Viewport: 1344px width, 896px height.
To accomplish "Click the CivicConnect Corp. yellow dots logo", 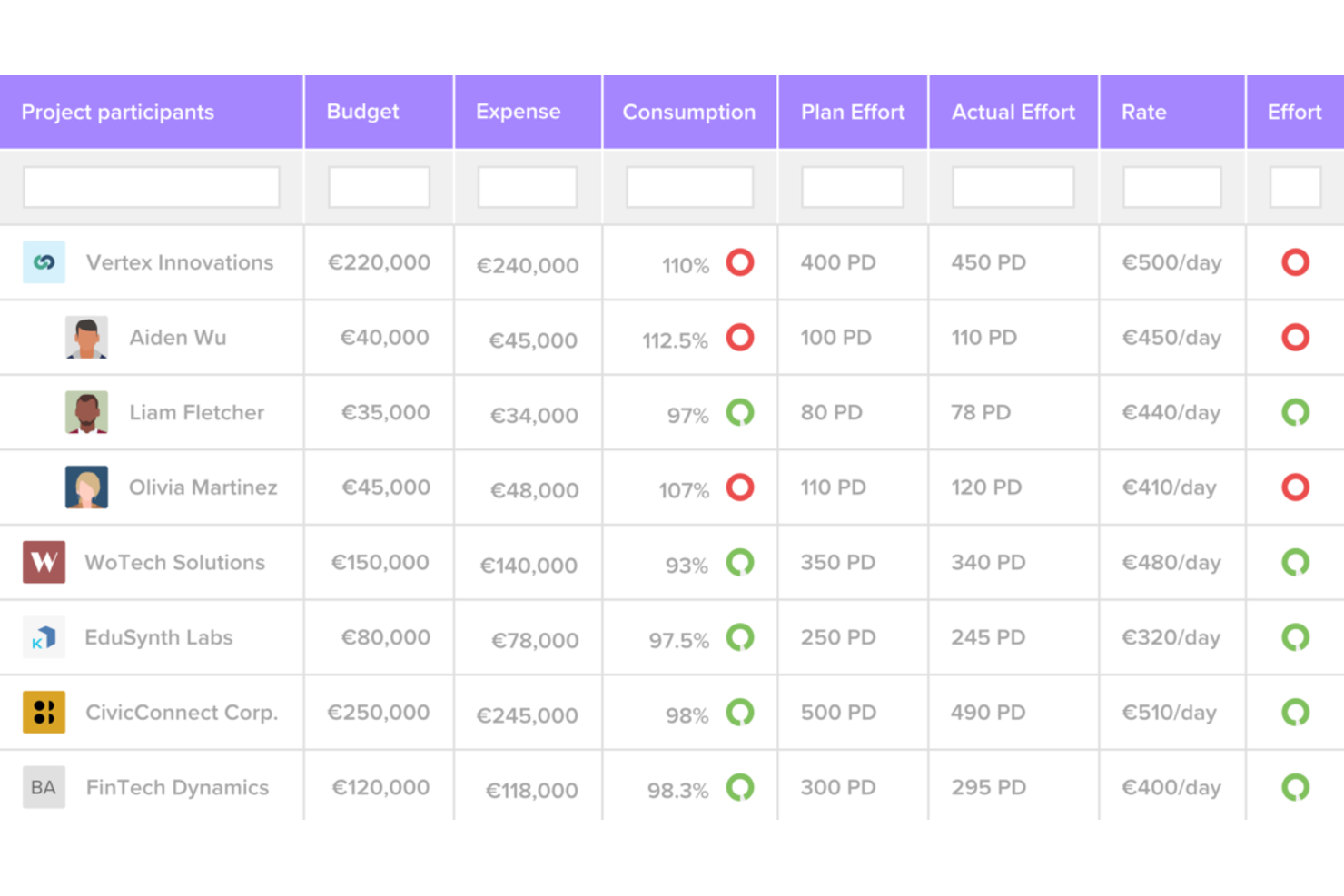I will [x=44, y=712].
